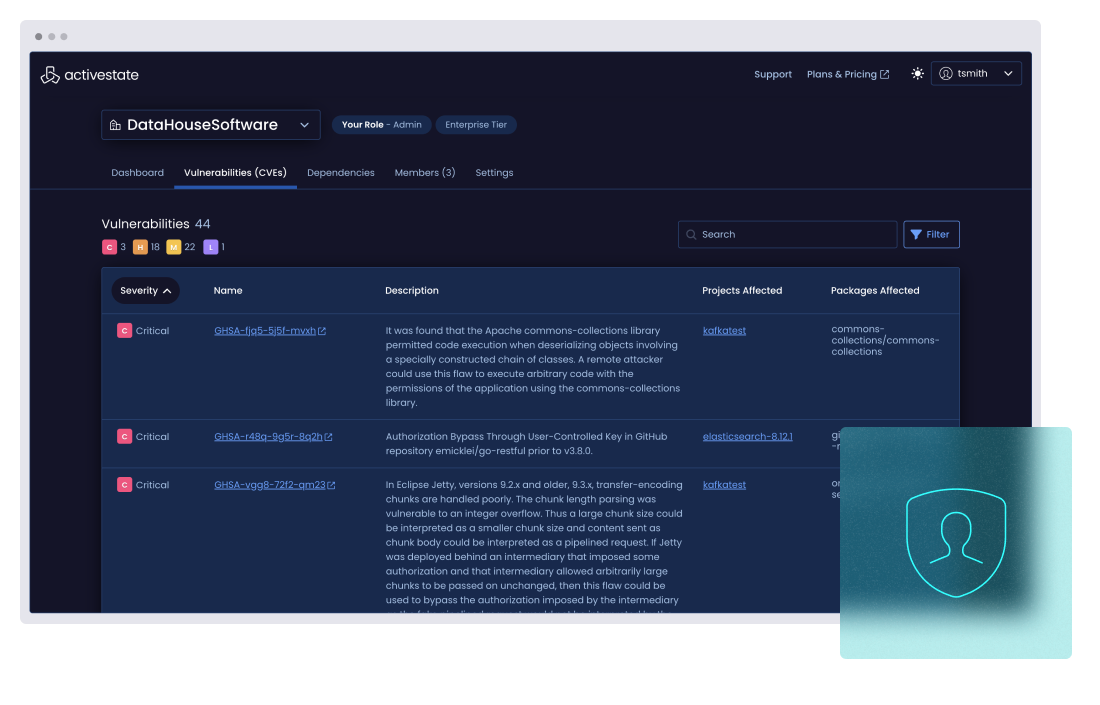Open the kafkatest project link in first row
The image size is (1100, 705).
point(724,331)
